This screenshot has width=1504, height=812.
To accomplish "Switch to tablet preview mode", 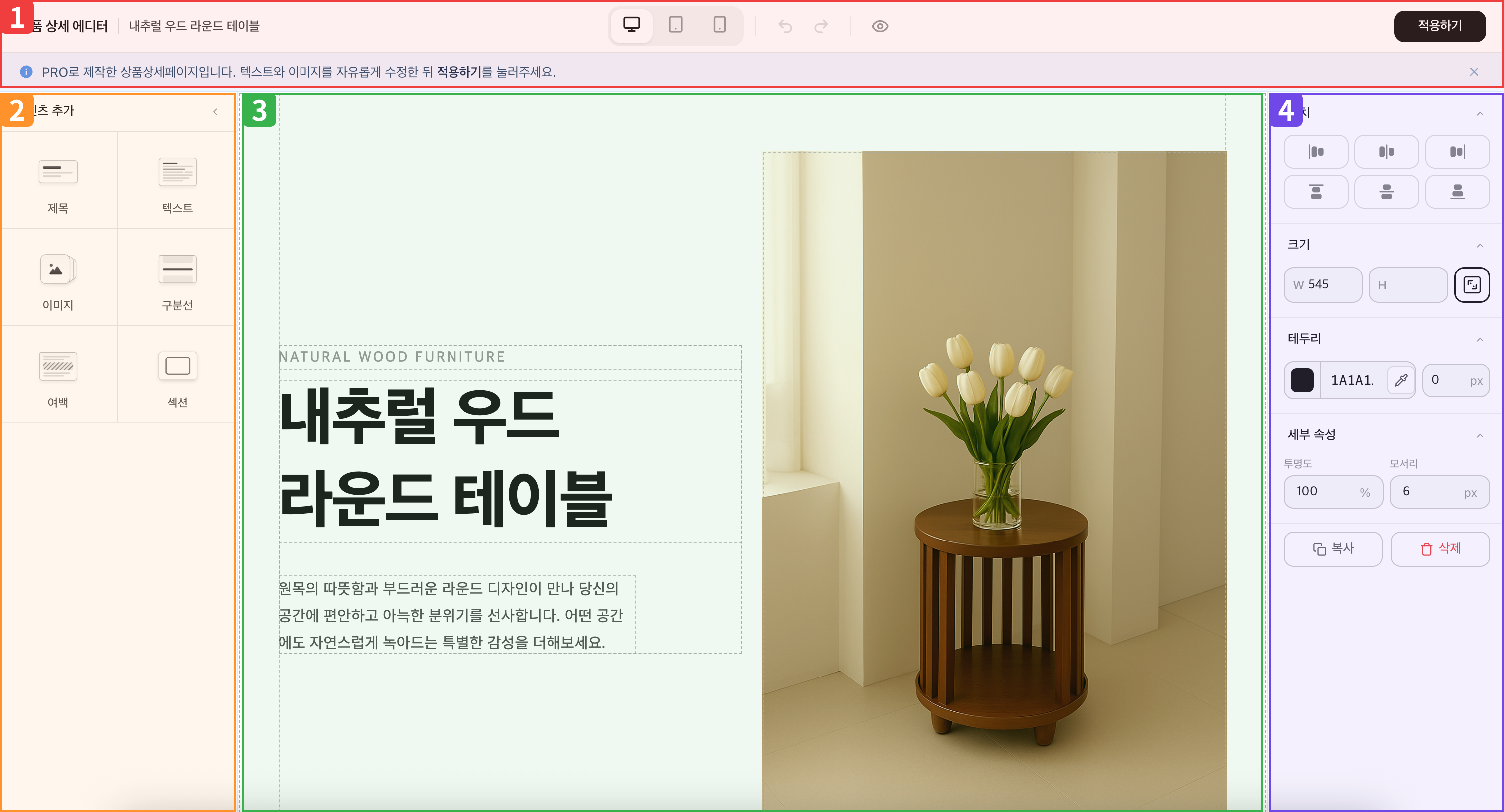I will (676, 26).
